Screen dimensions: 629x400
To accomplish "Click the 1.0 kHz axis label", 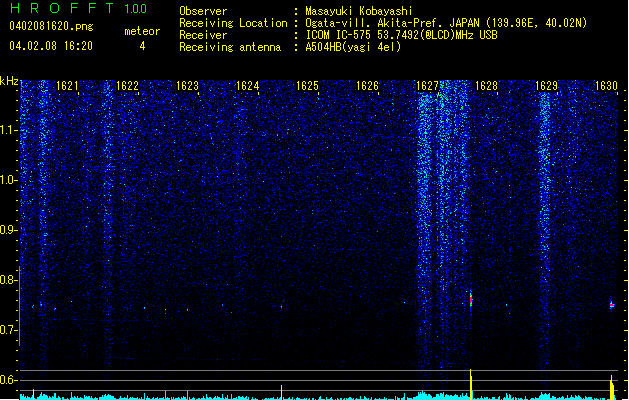I will (x=9, y=180).
